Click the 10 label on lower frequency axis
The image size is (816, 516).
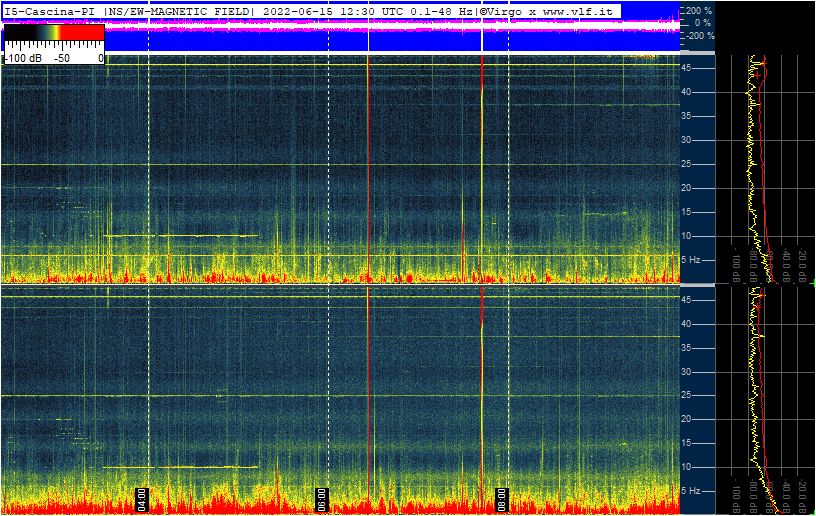[x=687, y=467]
